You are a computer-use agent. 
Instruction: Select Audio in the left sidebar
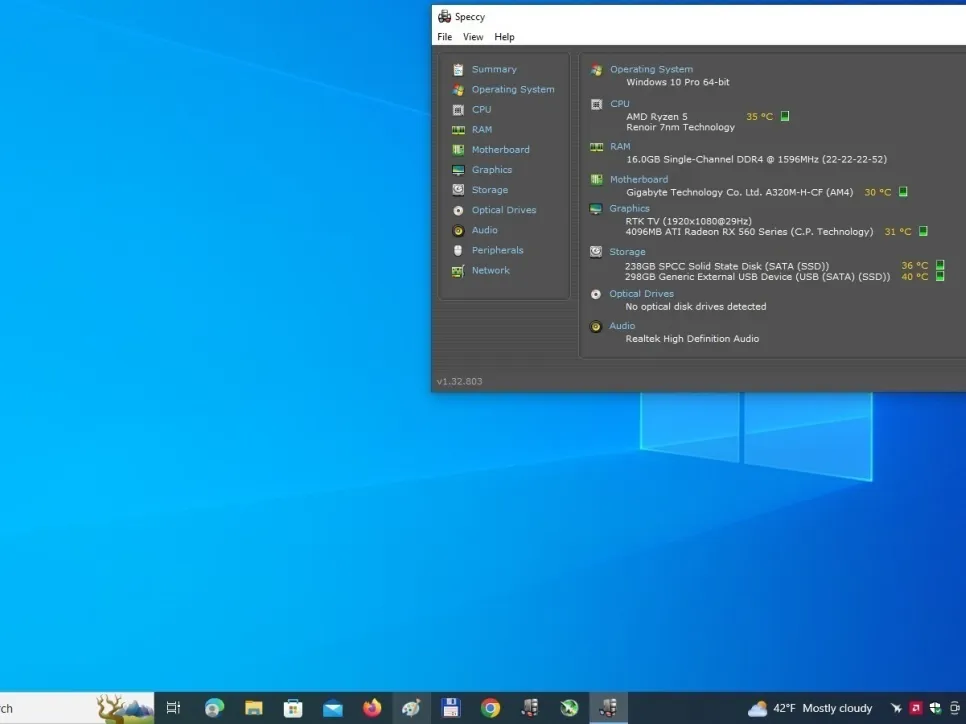(484, 230)
